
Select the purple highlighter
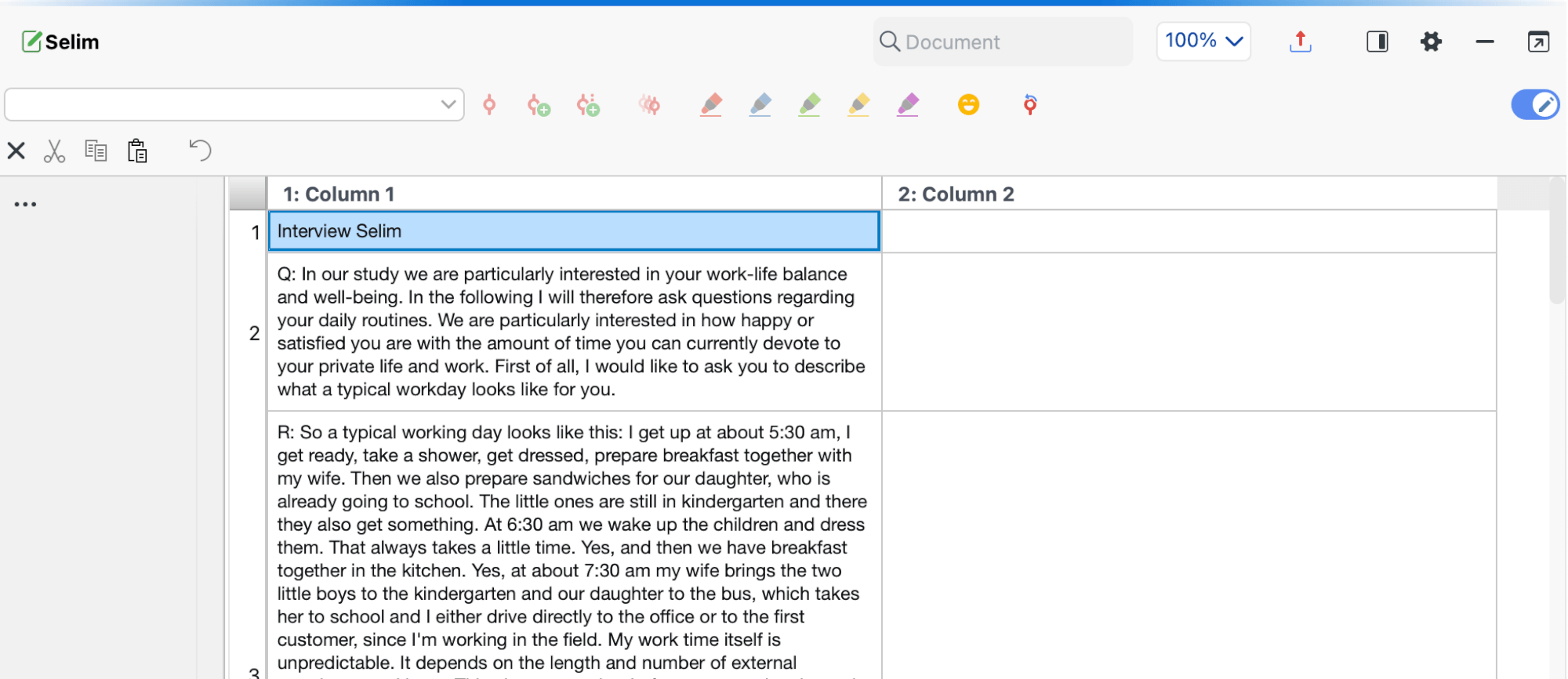tap(908, 105)
